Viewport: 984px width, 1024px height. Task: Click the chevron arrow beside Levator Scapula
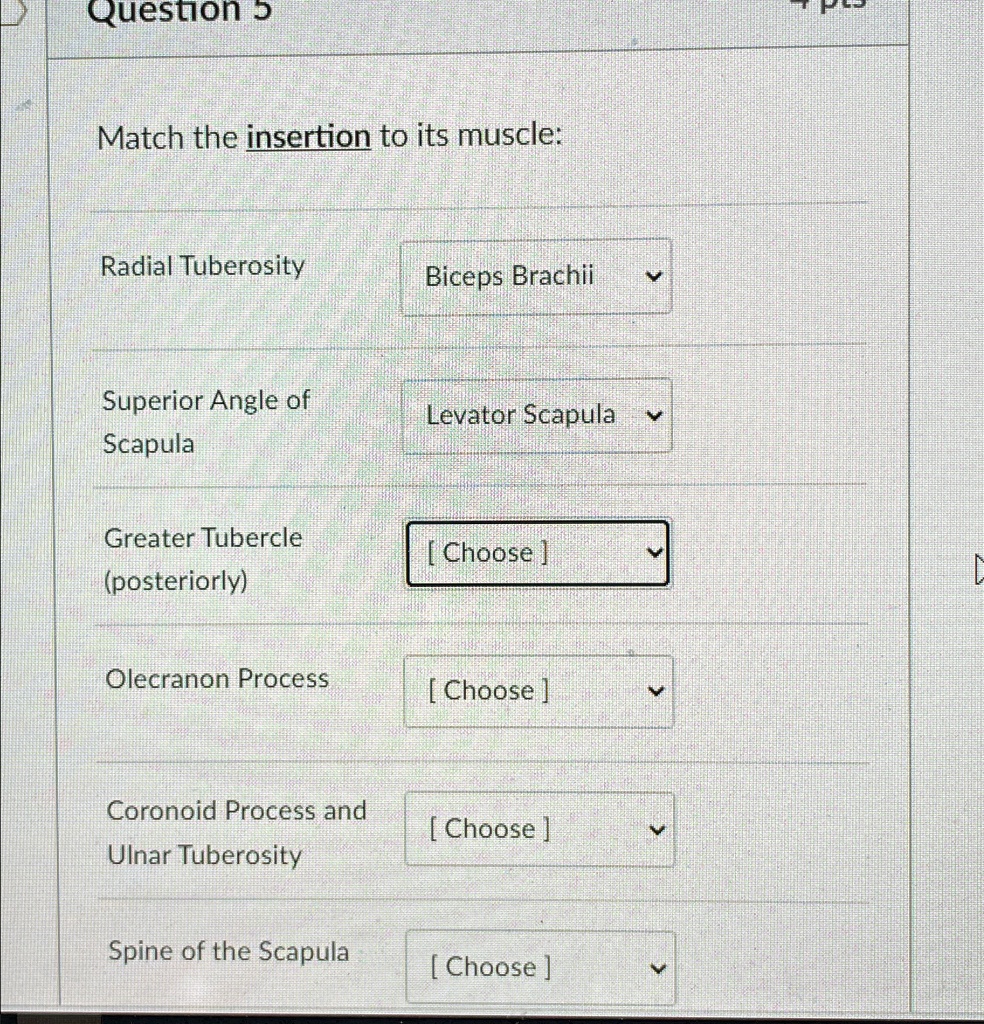(x=655, y=416)
